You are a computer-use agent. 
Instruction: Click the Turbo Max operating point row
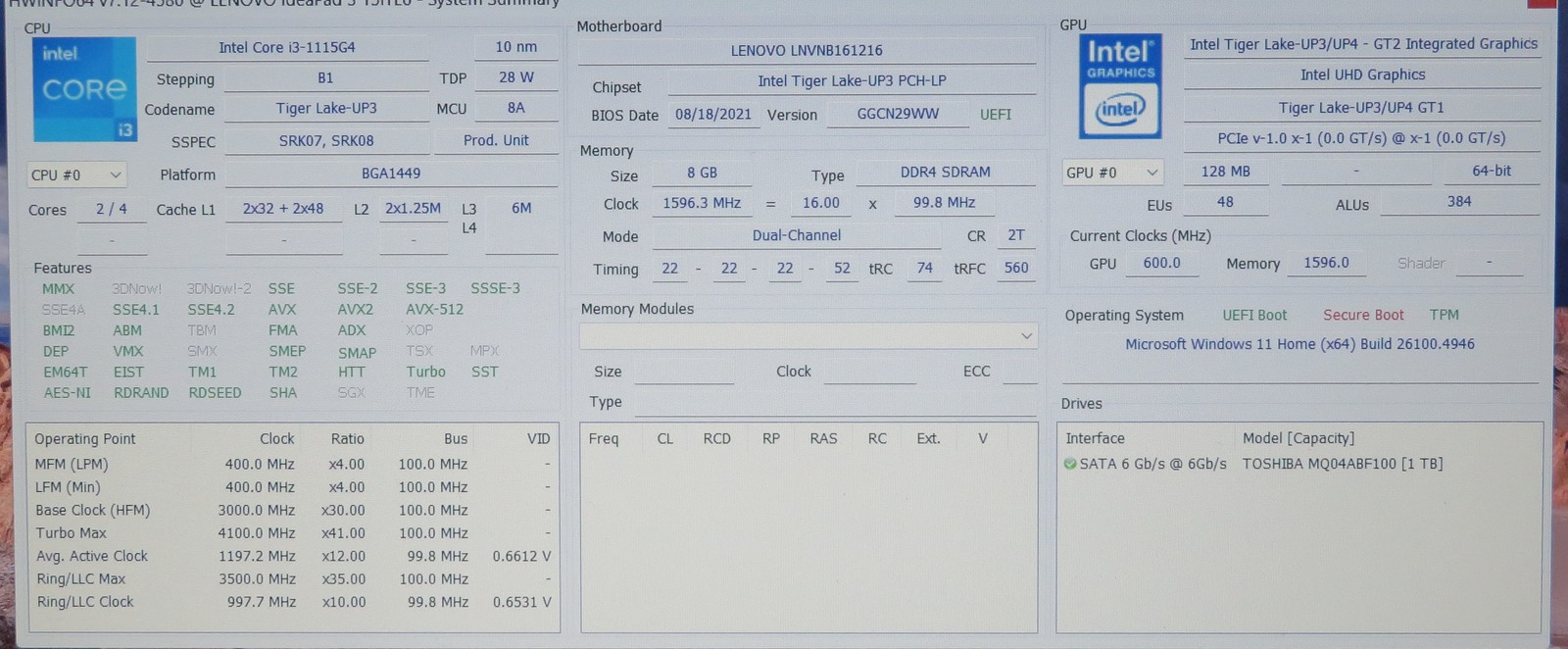click(x=293, y=533)
